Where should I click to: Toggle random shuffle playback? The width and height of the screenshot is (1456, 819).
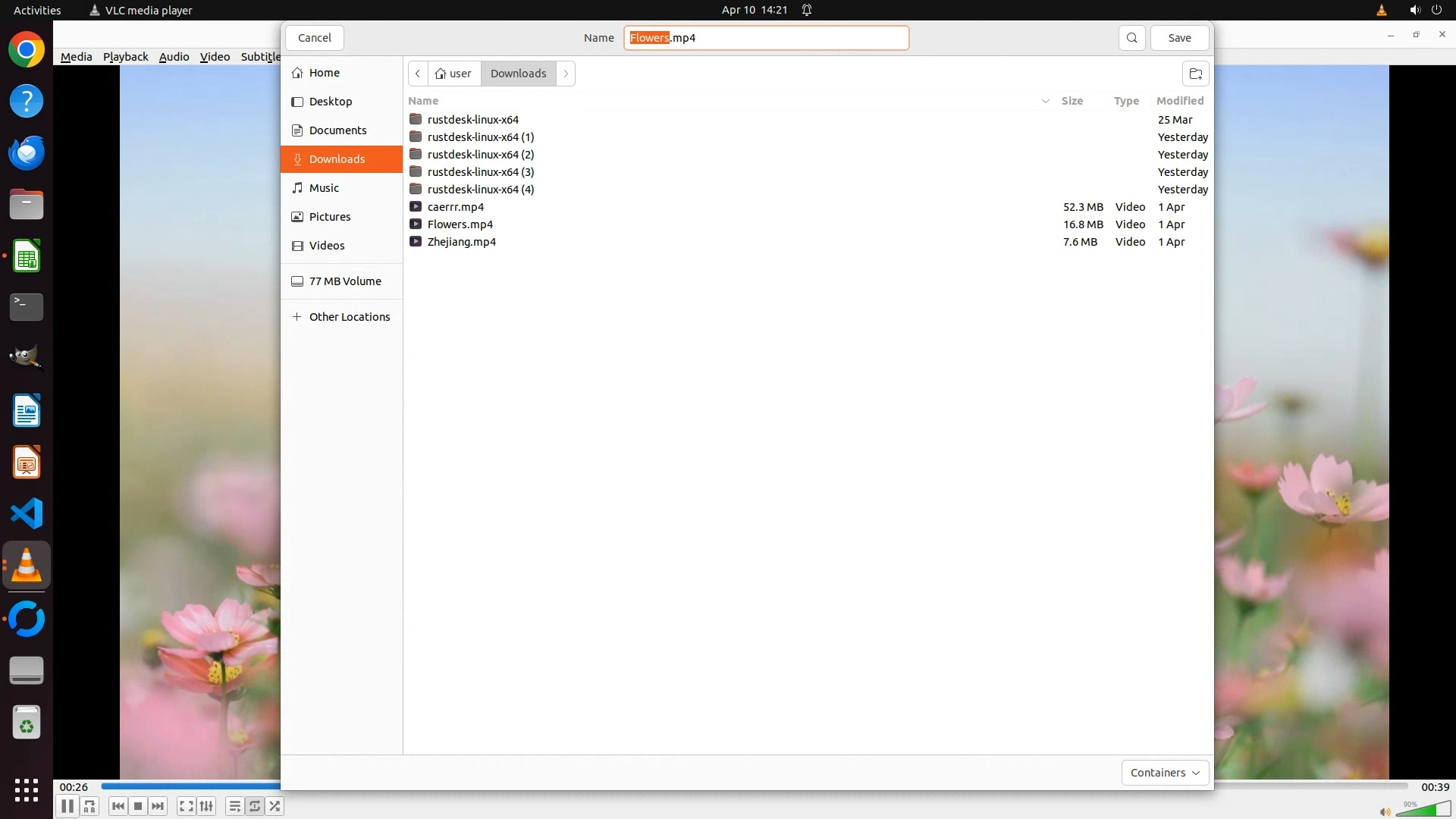(x=275, y=806)
